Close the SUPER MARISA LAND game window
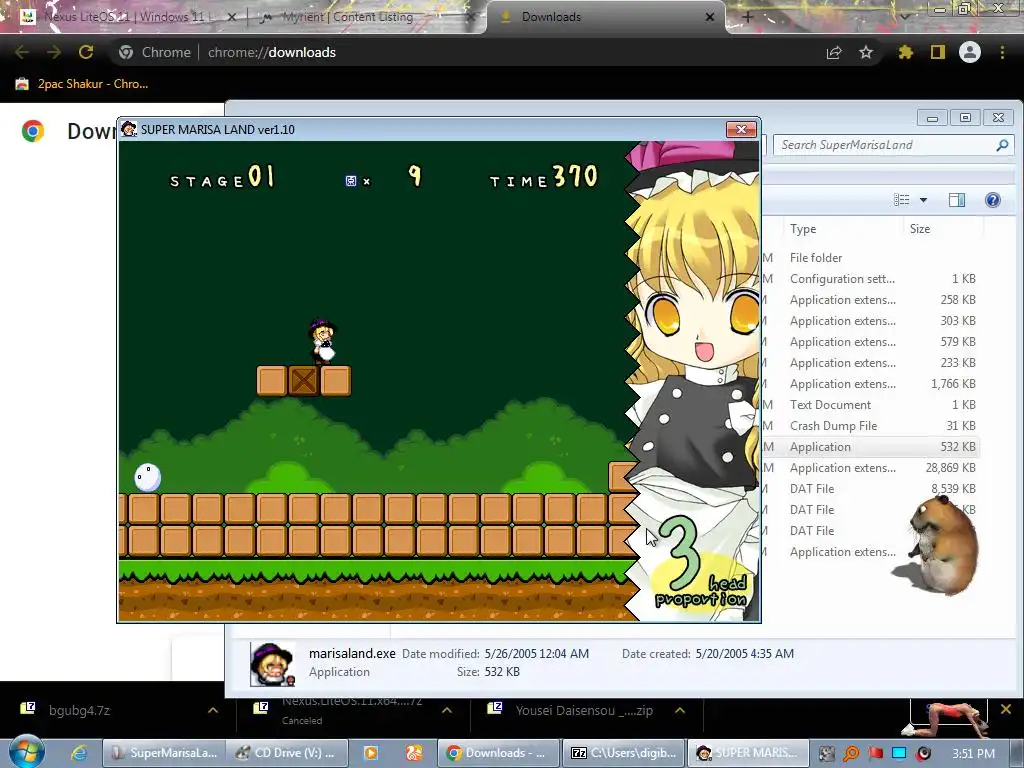Image resolution: width=1024 pixels, height=768 pixels. [741, 129]
